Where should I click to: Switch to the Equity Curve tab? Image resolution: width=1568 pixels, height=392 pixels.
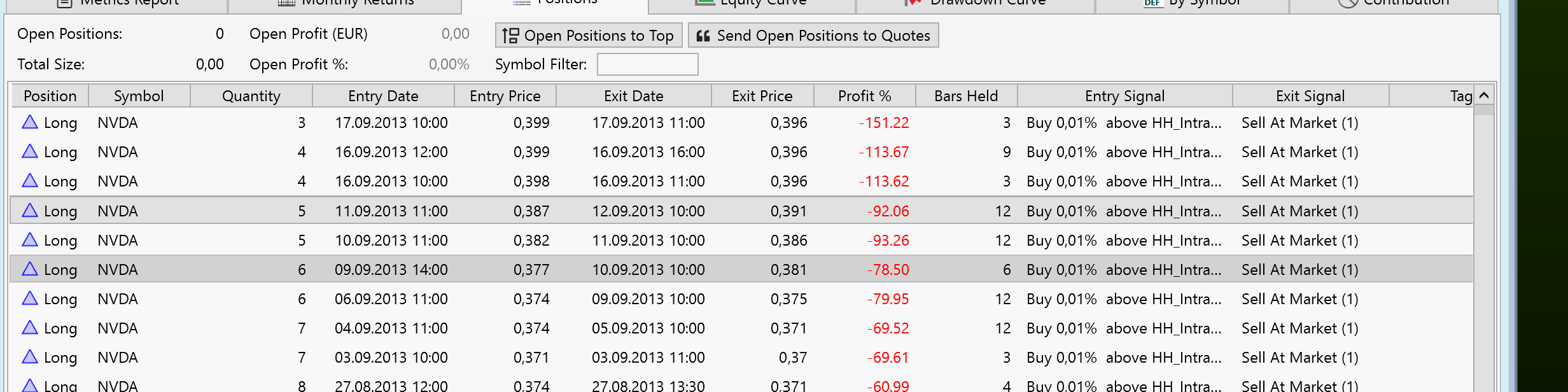752,3
